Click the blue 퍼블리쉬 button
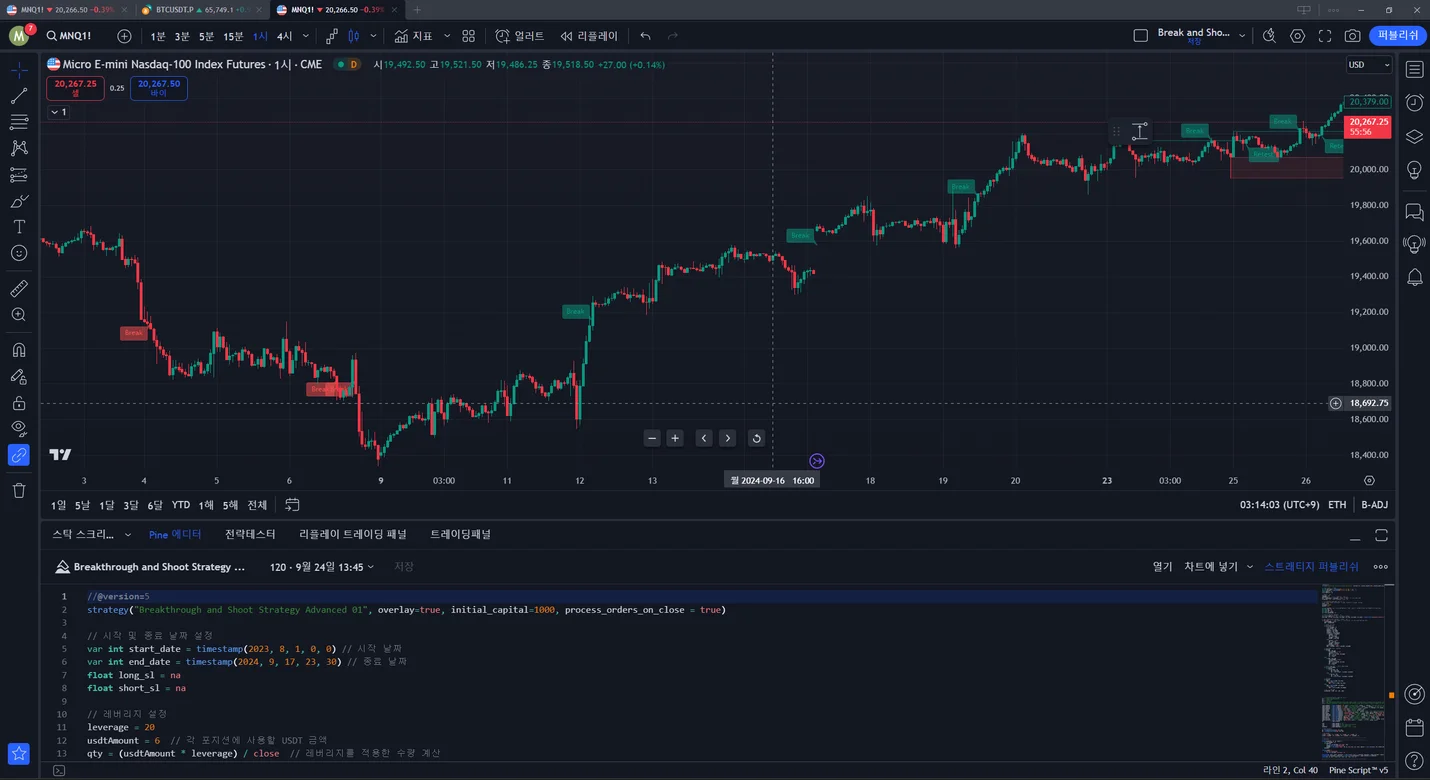The height and width of the screenshot is (780, 1430). tap(1398, 35)
